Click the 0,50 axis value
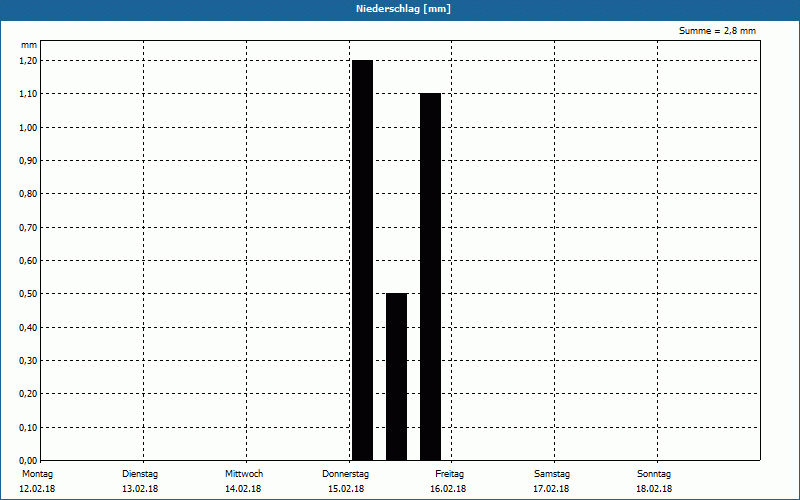 coord(28,294)
